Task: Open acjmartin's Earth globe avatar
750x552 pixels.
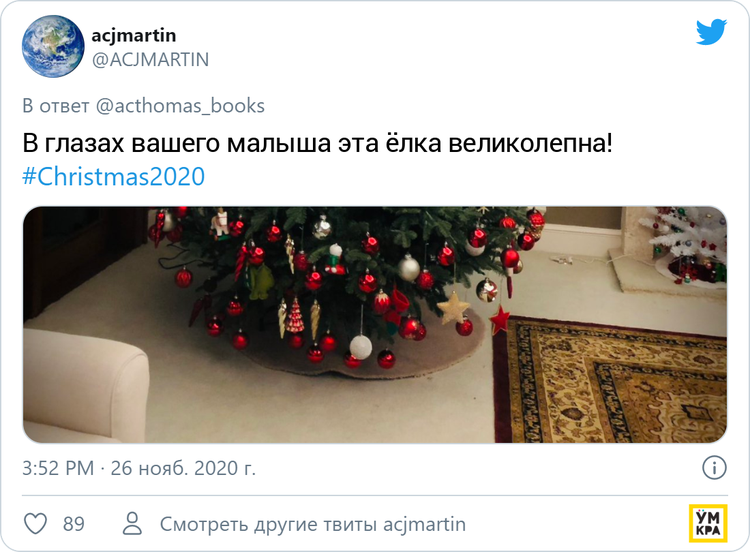Action: pyautogui.click(x=53, y=46)
